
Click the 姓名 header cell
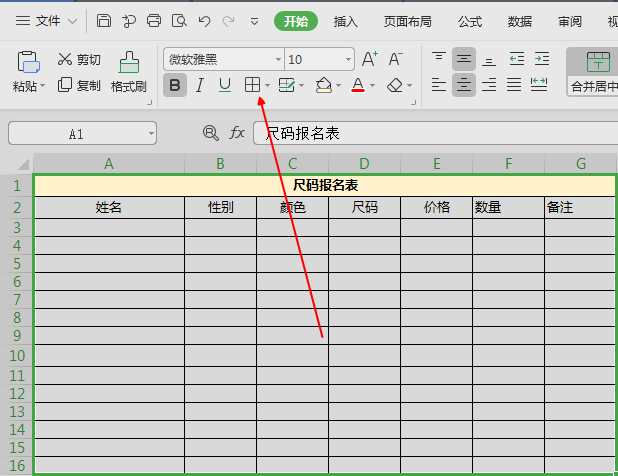click(109, 207)
